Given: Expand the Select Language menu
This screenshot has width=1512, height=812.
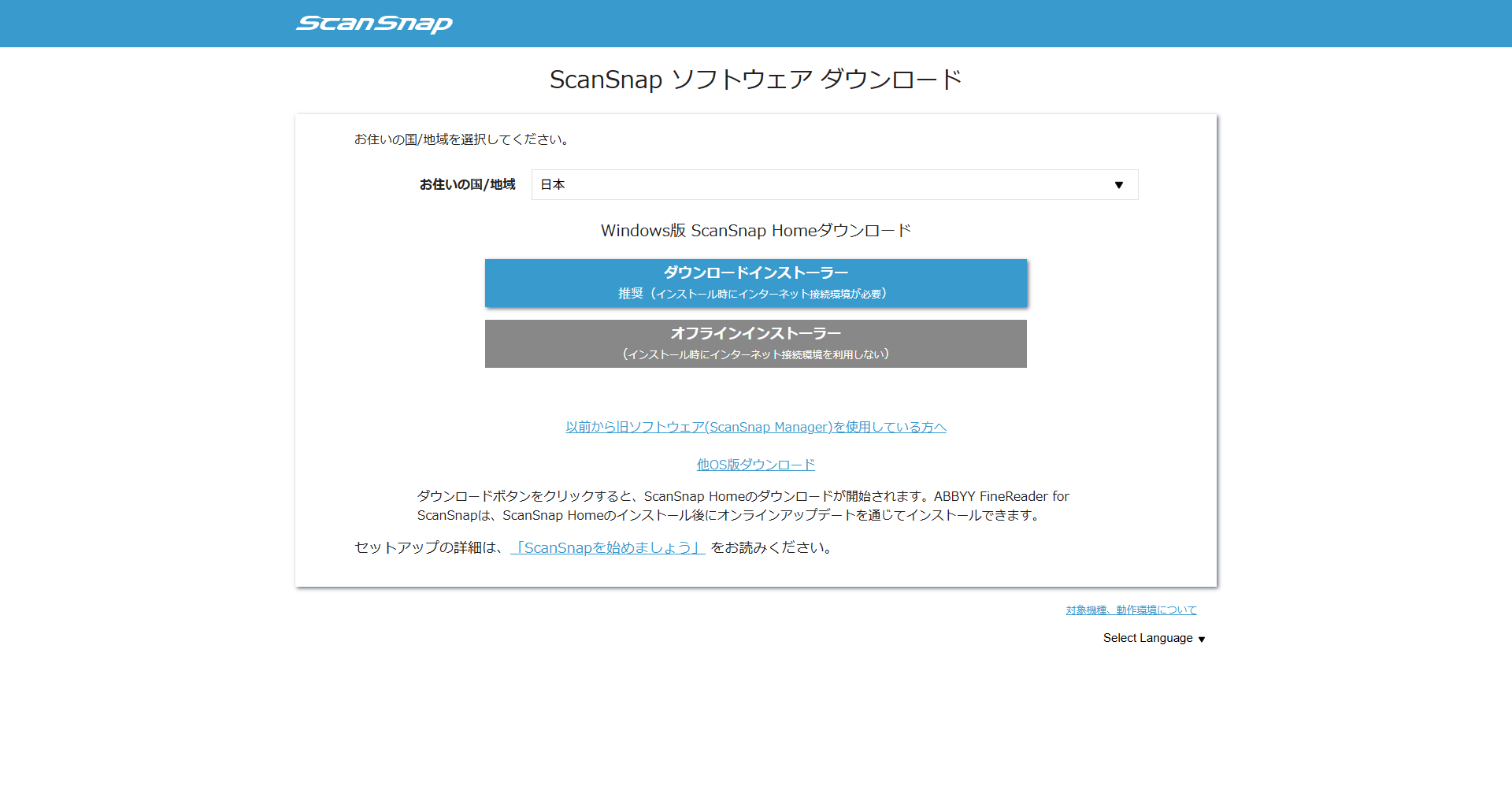Looking at the screenshot, I should coord(1147,638).
